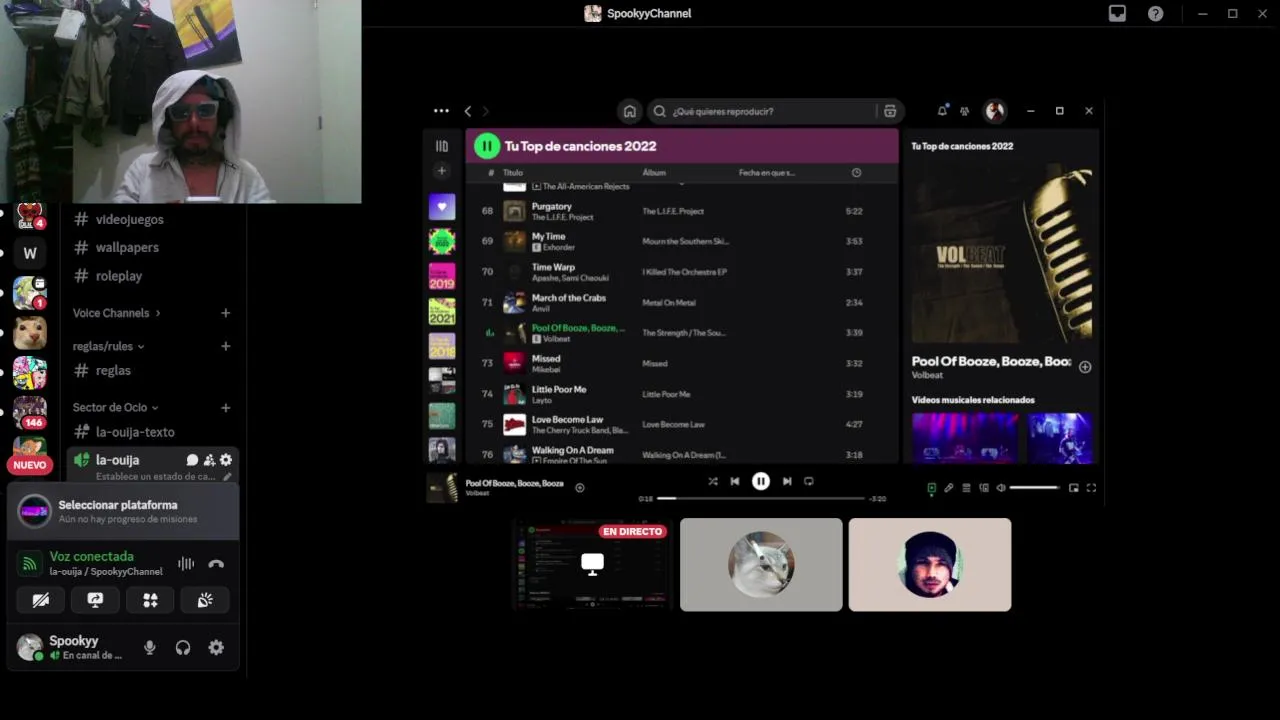
Task: Click Seleccionar plataforma quest banner
Action: (x=122, y=511)
